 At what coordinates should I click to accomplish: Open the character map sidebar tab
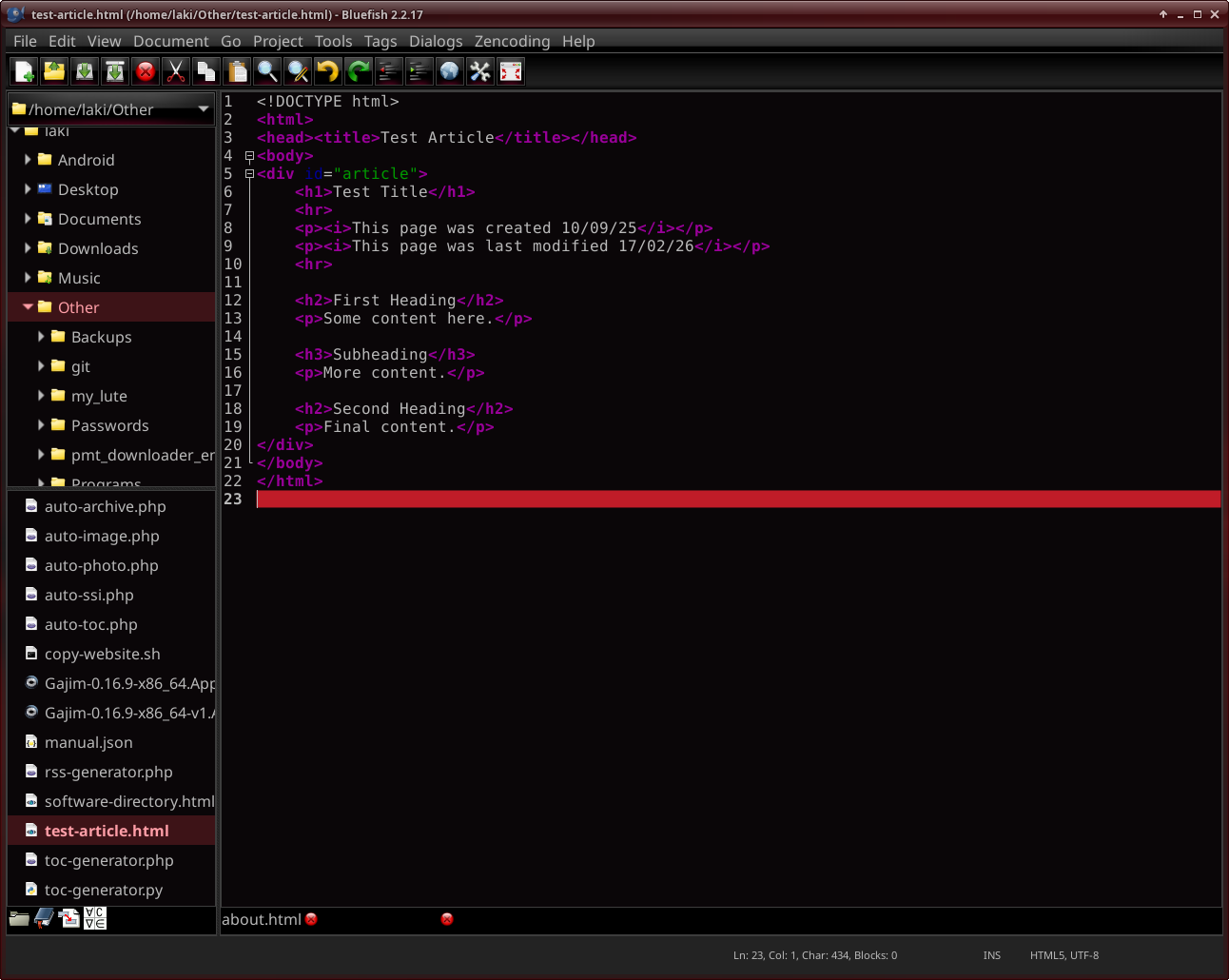(x=95, y=918)
